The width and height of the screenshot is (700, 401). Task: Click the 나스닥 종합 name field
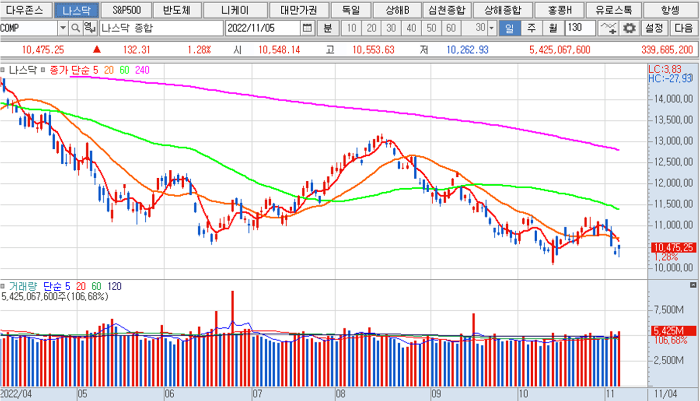point(161,28)
